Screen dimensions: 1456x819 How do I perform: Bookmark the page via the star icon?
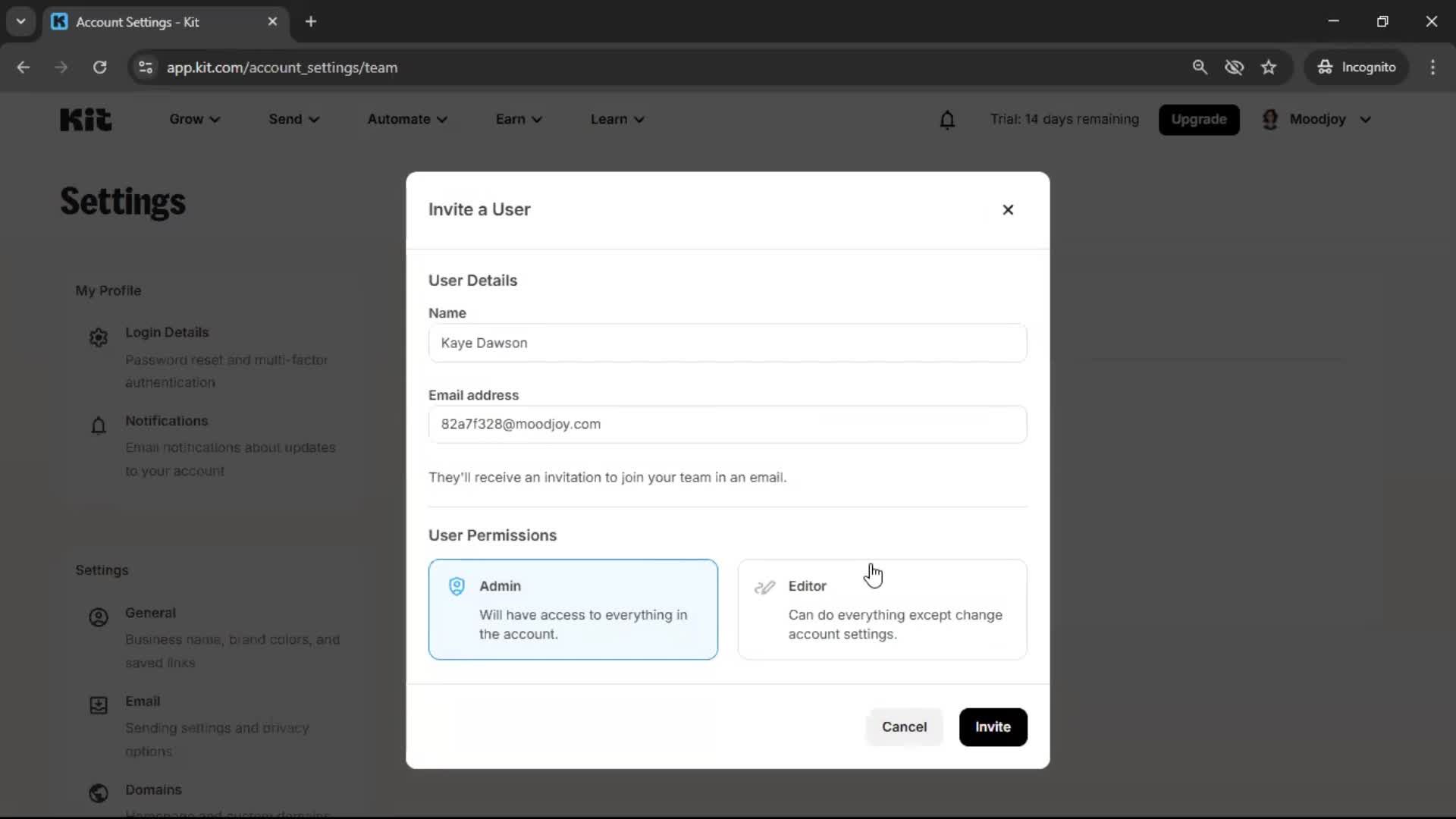[1269, 67]
